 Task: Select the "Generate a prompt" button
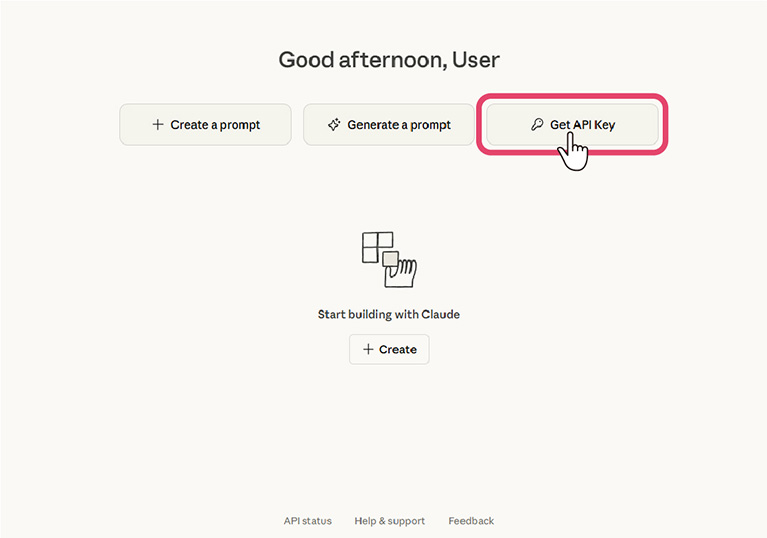(x=389, y=125)
